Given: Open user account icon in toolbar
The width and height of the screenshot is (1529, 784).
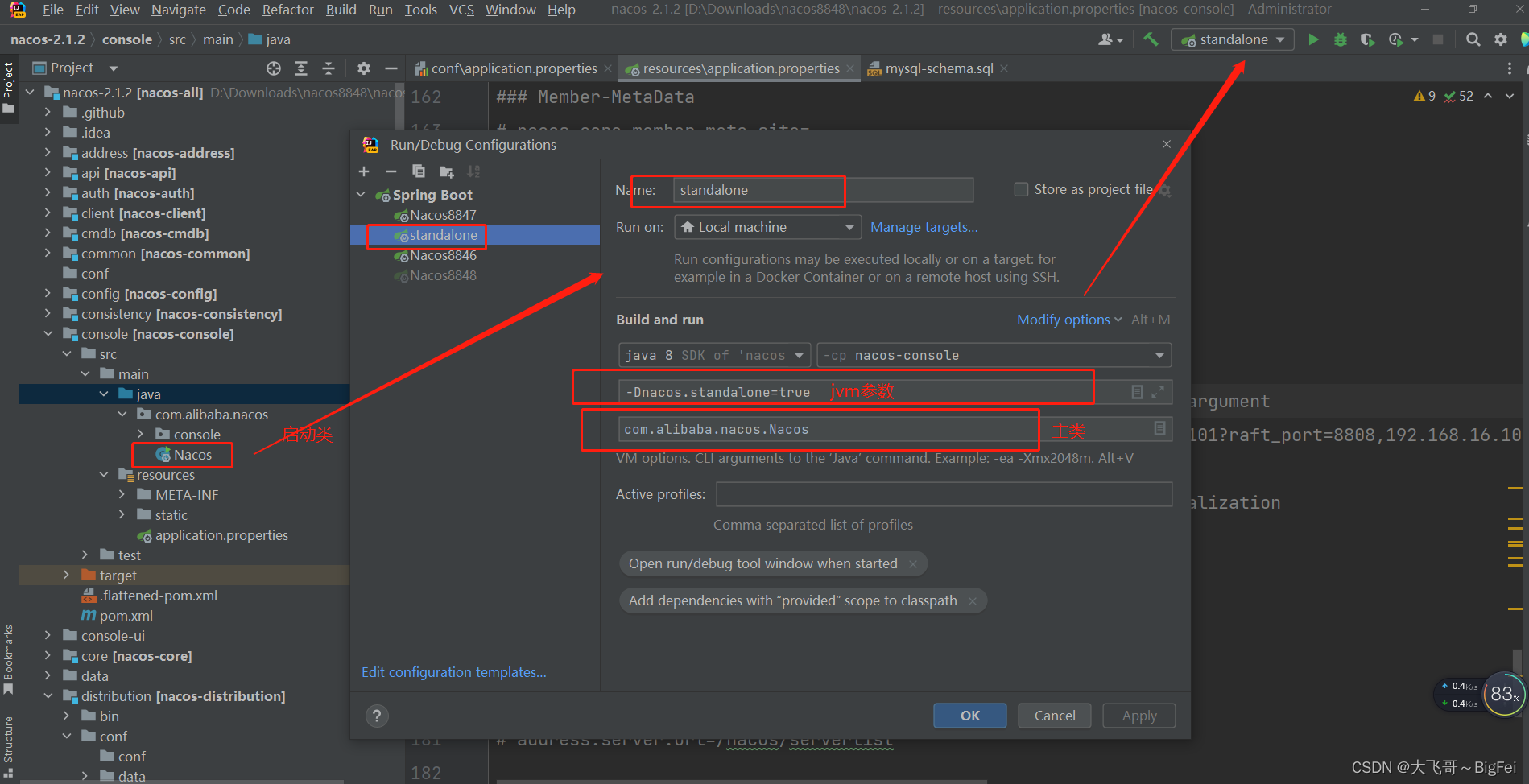Looking at the screenshot, I should pyautogui.click(x=1110, y=39).
